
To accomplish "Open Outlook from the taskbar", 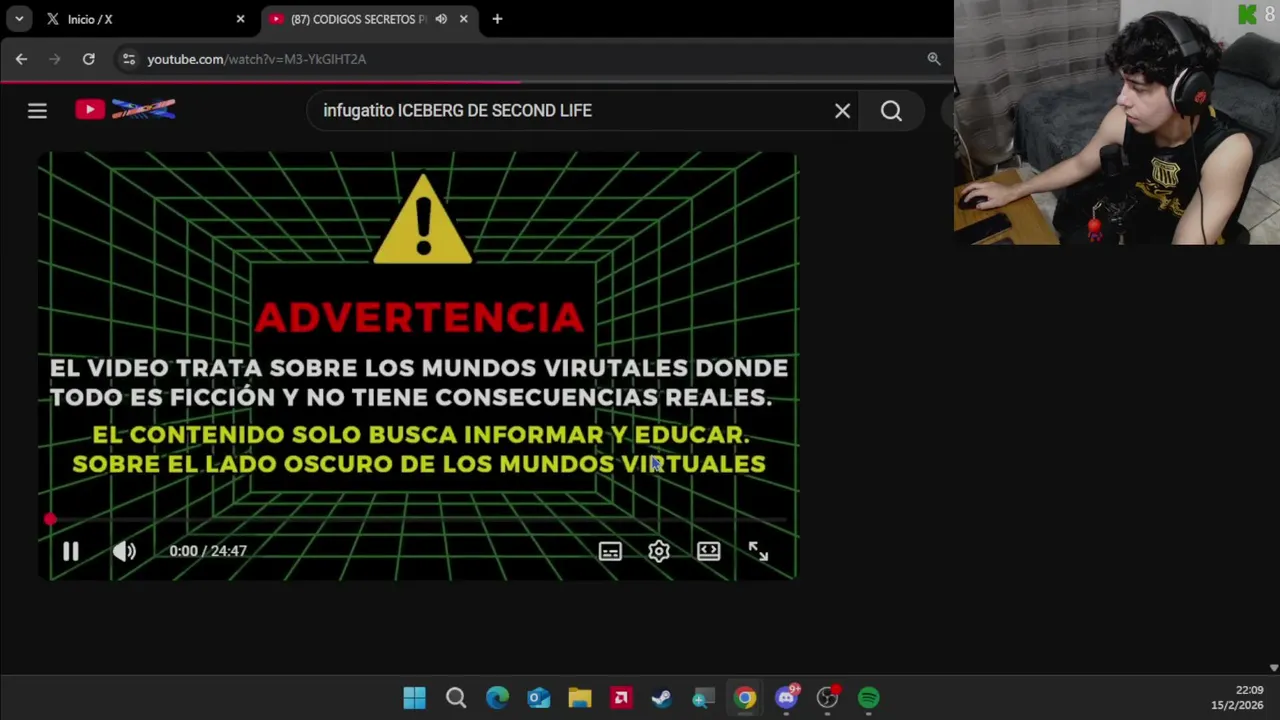I will (539, 697).
